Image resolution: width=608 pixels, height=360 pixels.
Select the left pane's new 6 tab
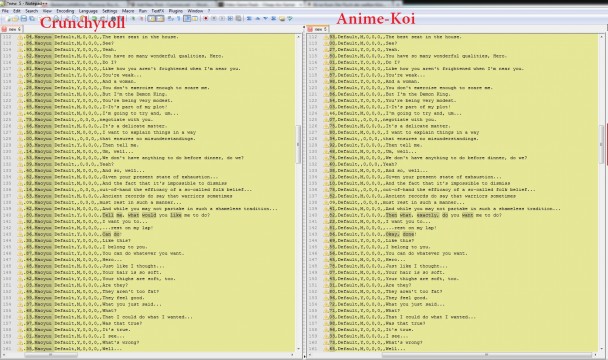tap(12, 29)
